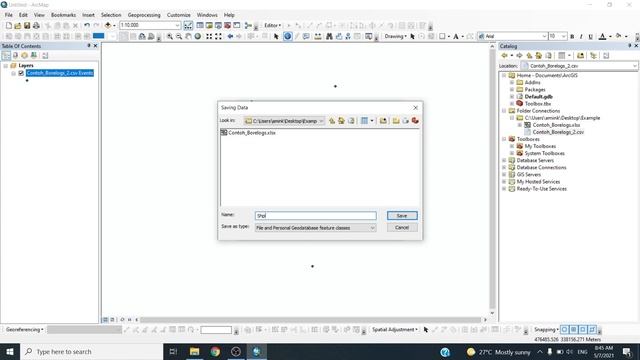Open the font size dropdown
This screenshot has height=360, width=640.
pyautogui.click(x=564, y=36)
